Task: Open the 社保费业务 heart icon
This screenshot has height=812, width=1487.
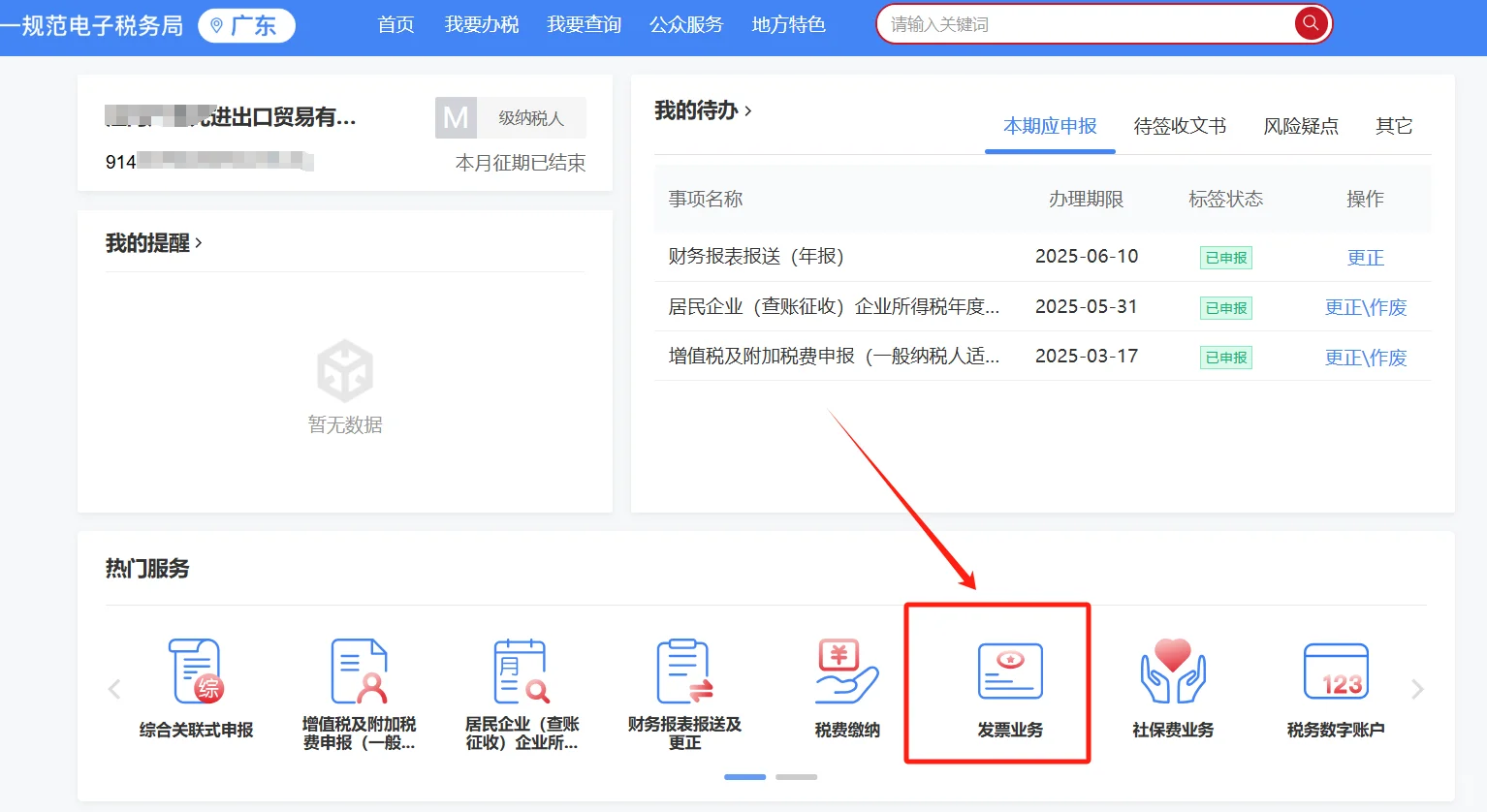Action: tap(1172, 671)
